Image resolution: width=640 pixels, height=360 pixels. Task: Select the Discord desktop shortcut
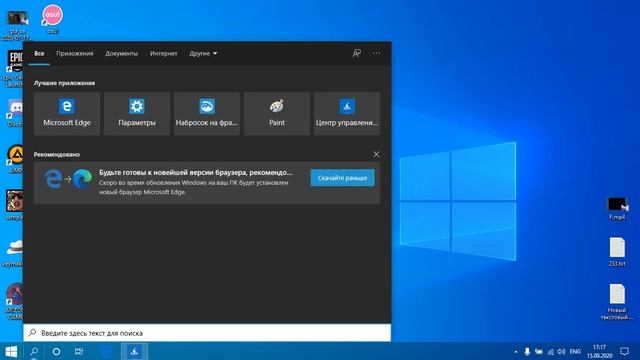15,113
